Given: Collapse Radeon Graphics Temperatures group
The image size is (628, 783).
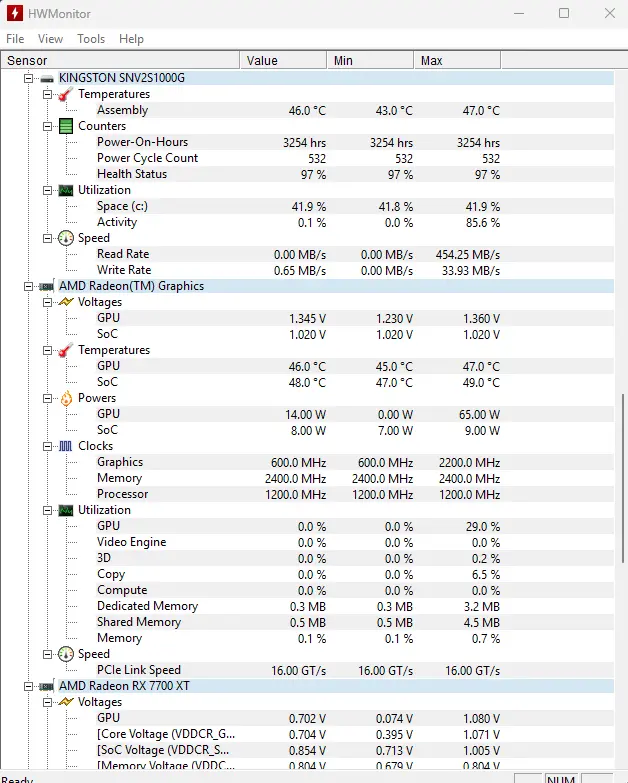Looking at the screenshot, I should 47,350.
